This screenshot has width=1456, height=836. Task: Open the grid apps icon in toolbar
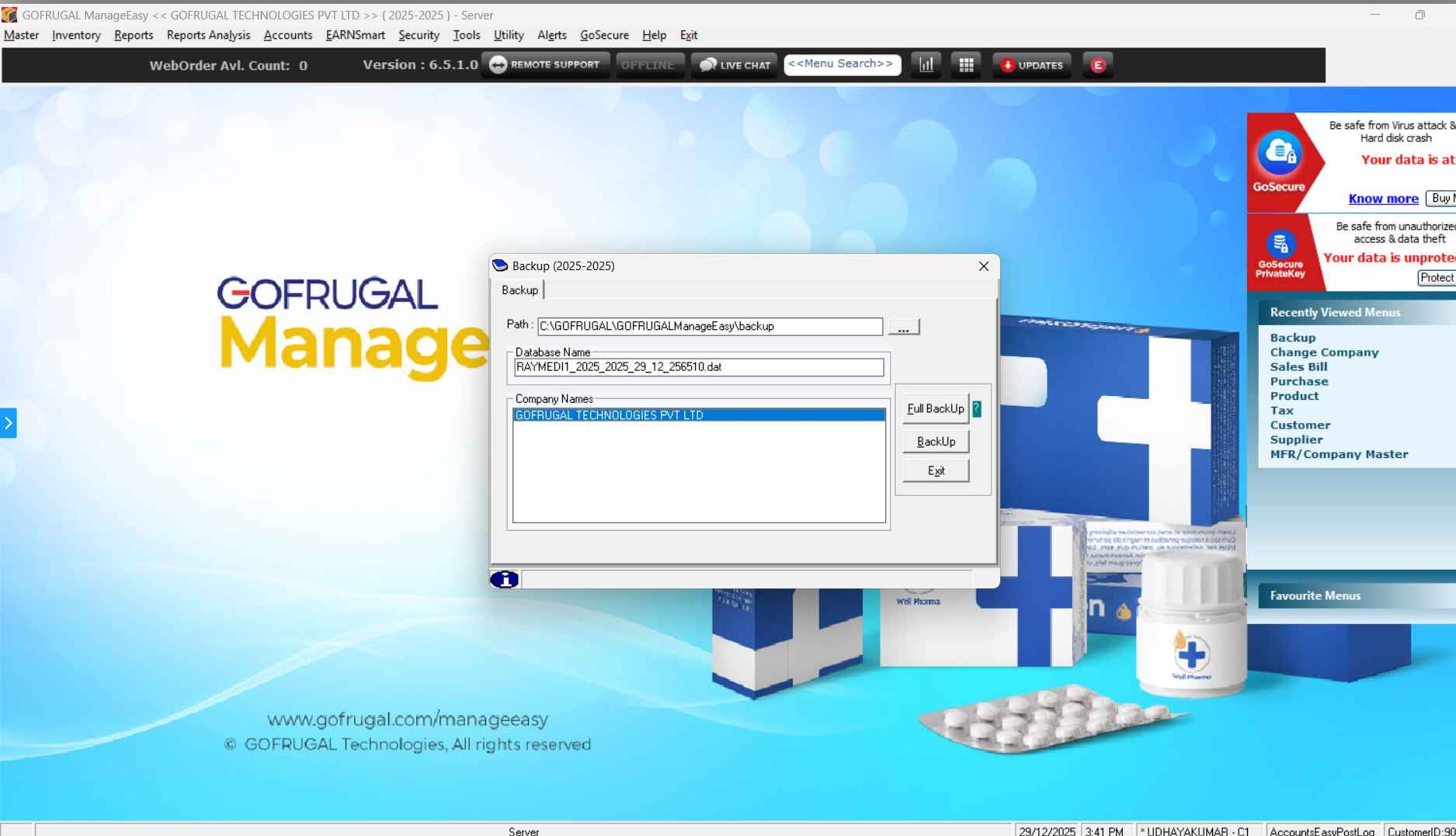point(966,65)
